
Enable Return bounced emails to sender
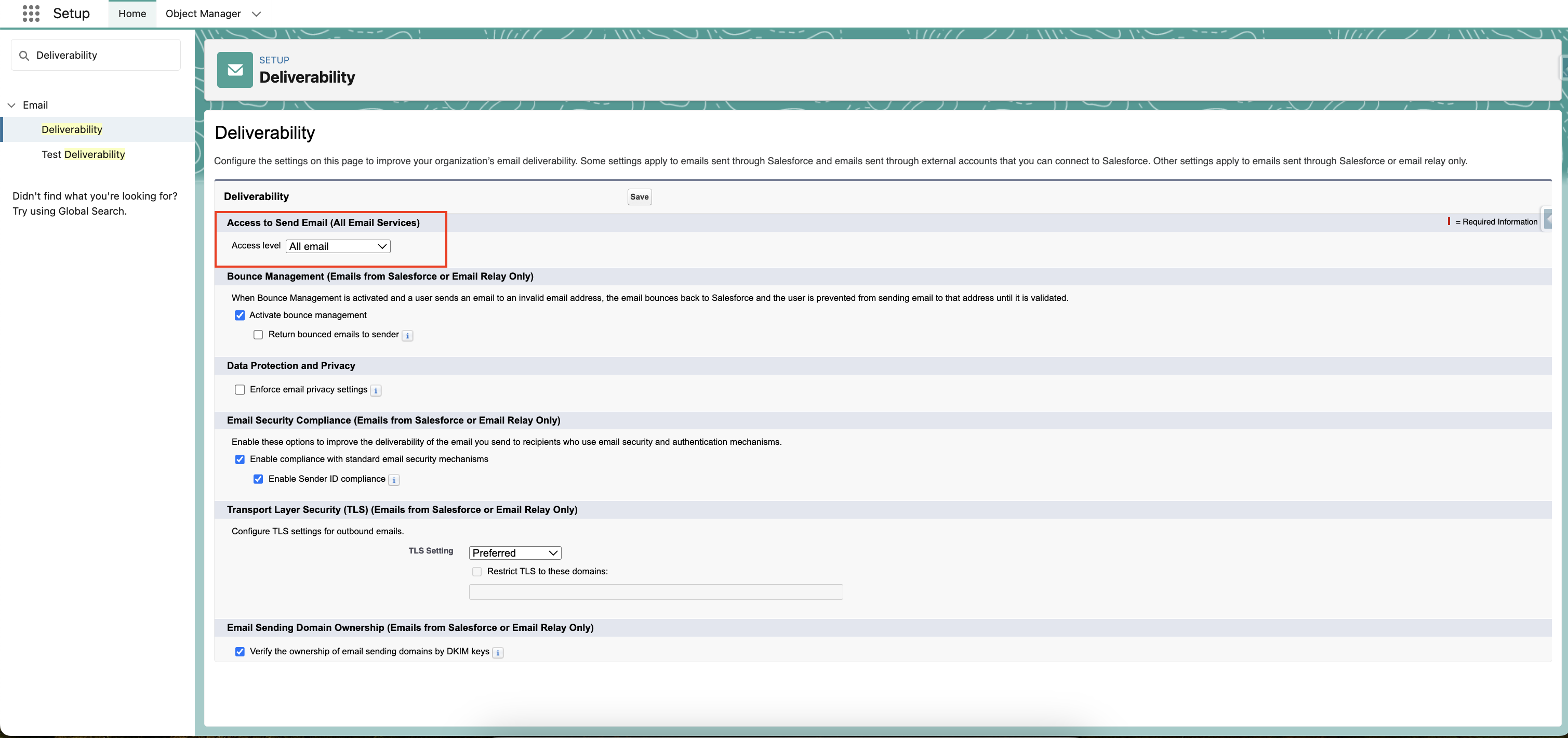click(258, 334)
